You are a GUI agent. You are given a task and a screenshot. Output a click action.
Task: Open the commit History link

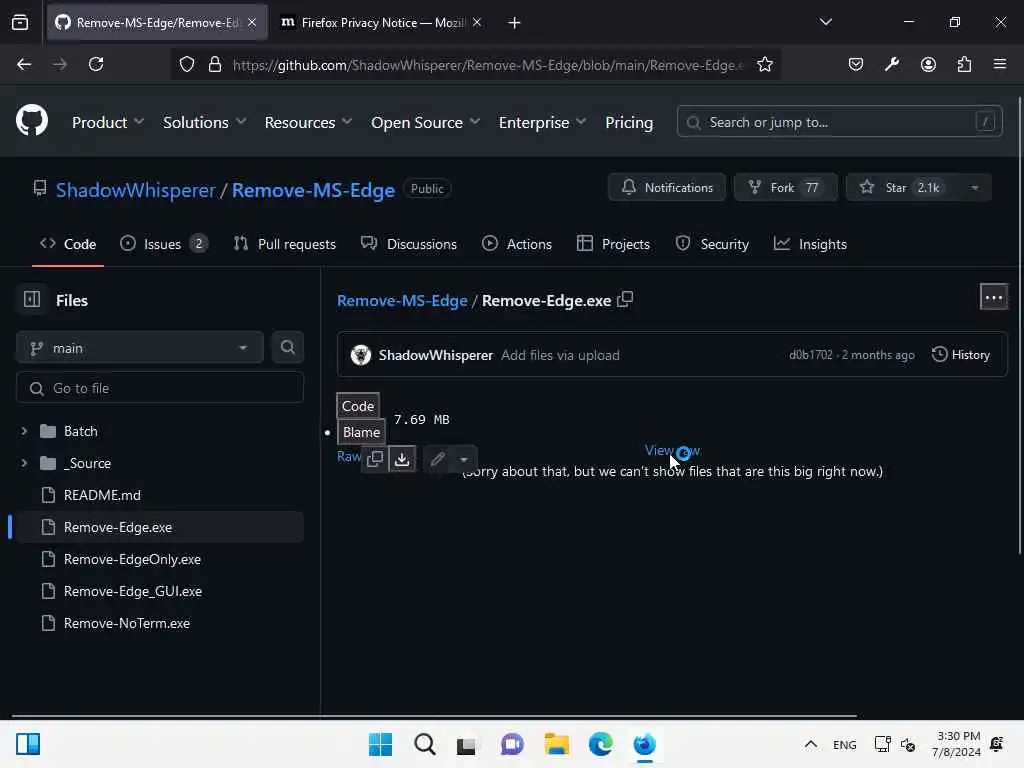point(961,355)
